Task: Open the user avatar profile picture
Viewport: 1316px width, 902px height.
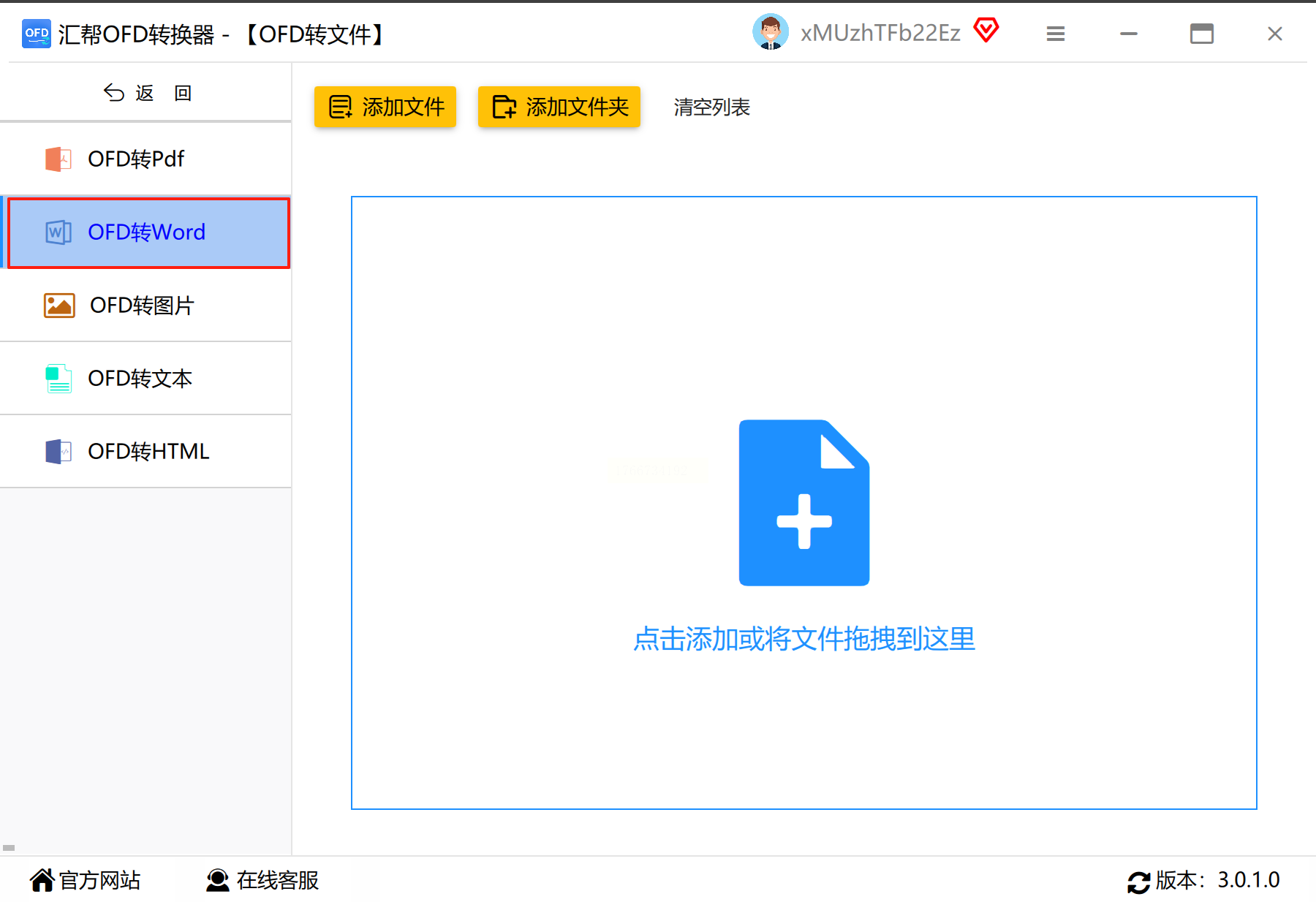Action: click(771, 32)
